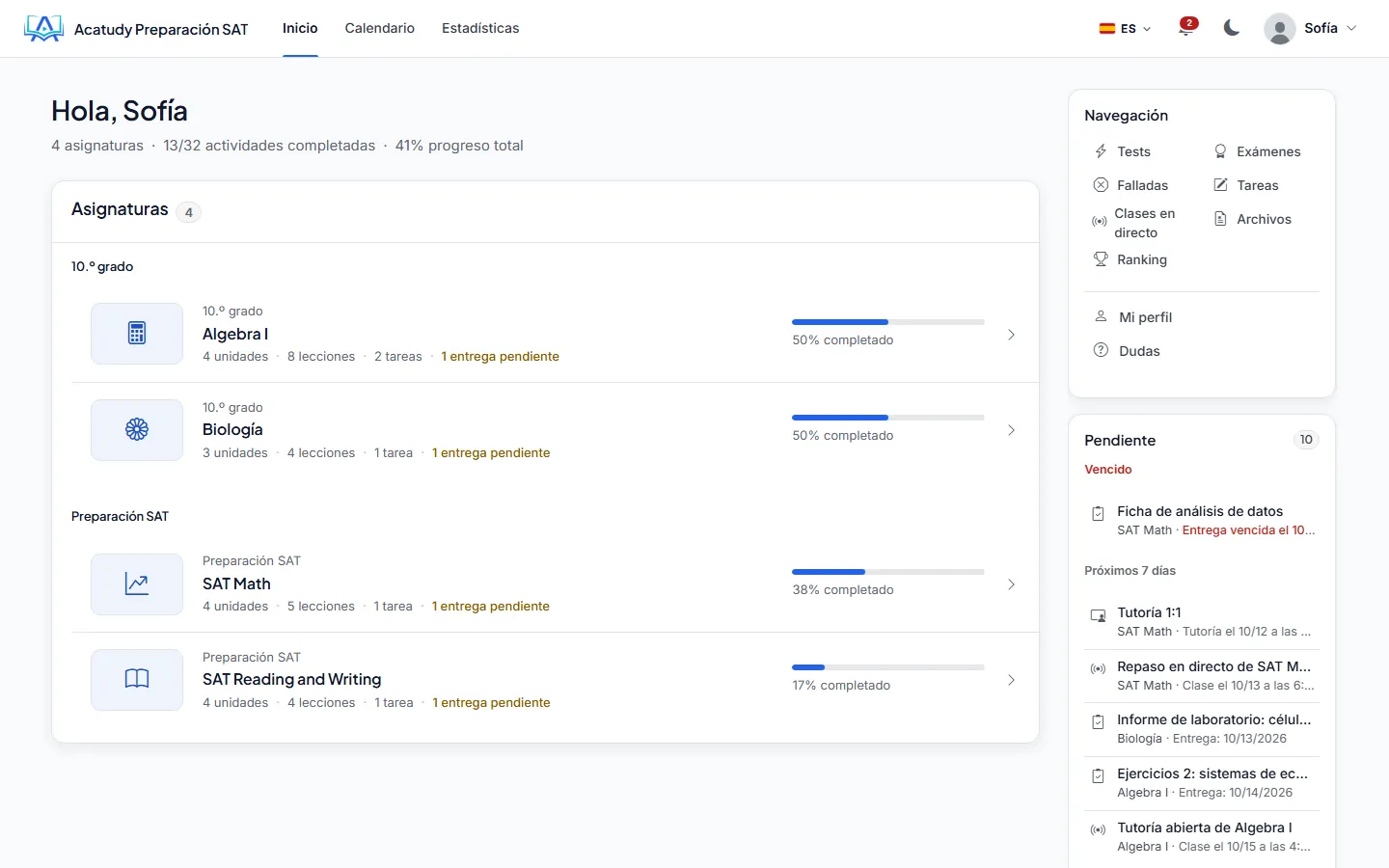Click the Dudas question mark icon
The height and width of the screenshot is (868, 1389).
tap(1101, 350)
